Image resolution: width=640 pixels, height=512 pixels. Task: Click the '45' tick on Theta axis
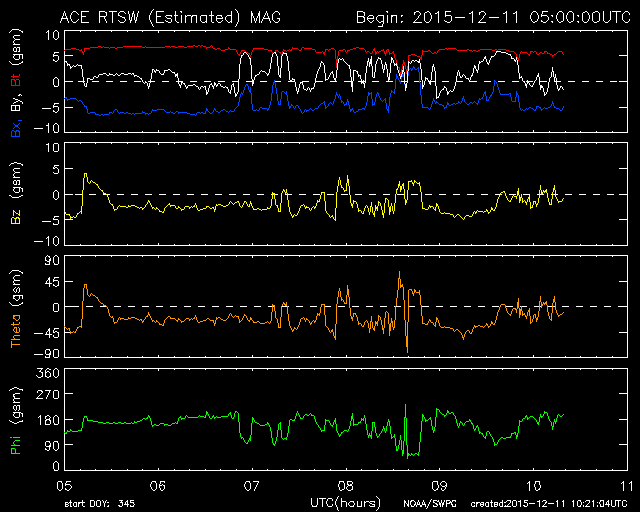52,282
